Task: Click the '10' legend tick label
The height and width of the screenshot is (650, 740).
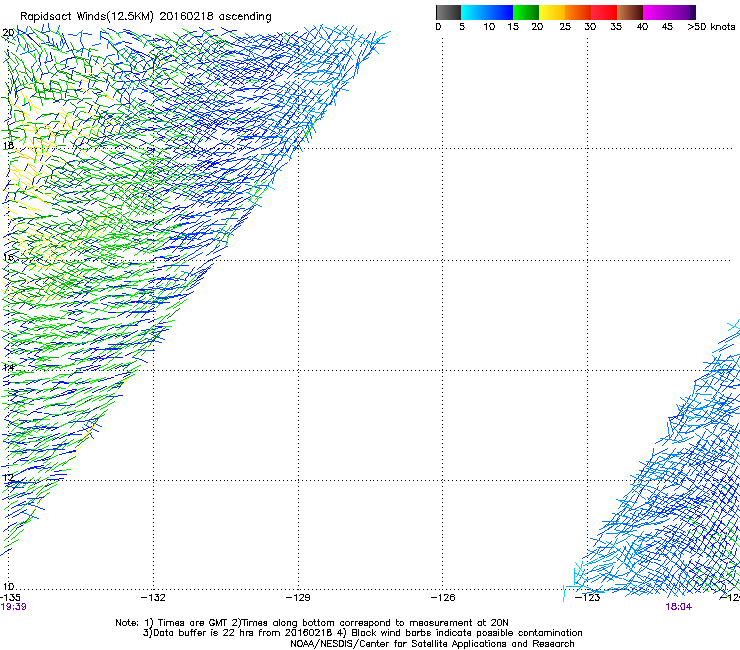Action: [x=489, y=27]
